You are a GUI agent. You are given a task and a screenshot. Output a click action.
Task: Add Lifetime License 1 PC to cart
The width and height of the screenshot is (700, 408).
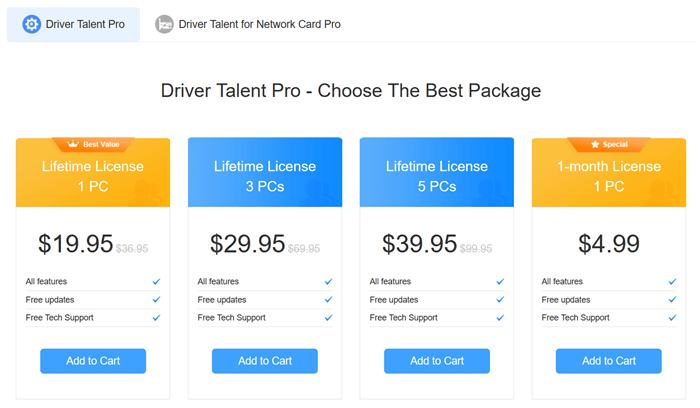[93, 361]
